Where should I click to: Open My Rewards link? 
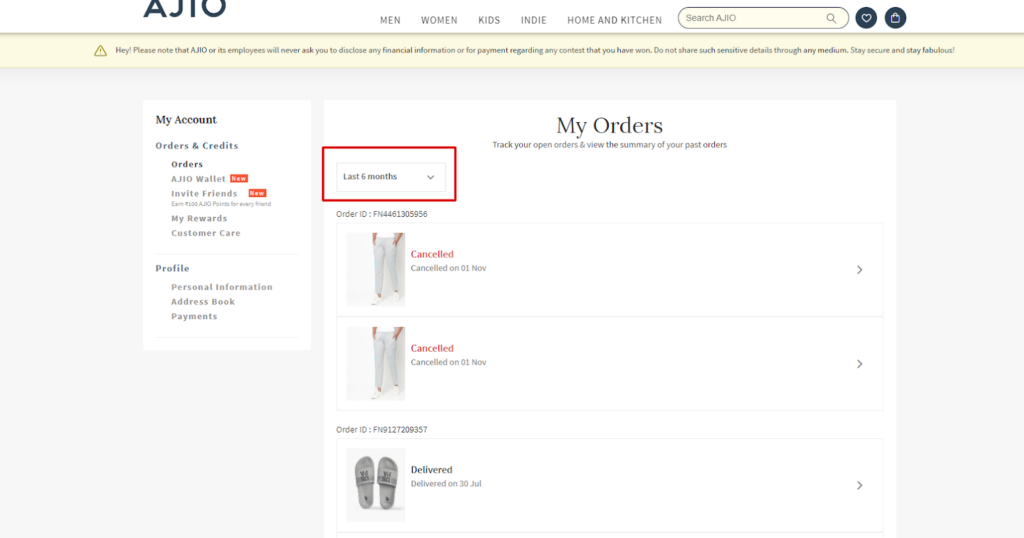(199, 219)
